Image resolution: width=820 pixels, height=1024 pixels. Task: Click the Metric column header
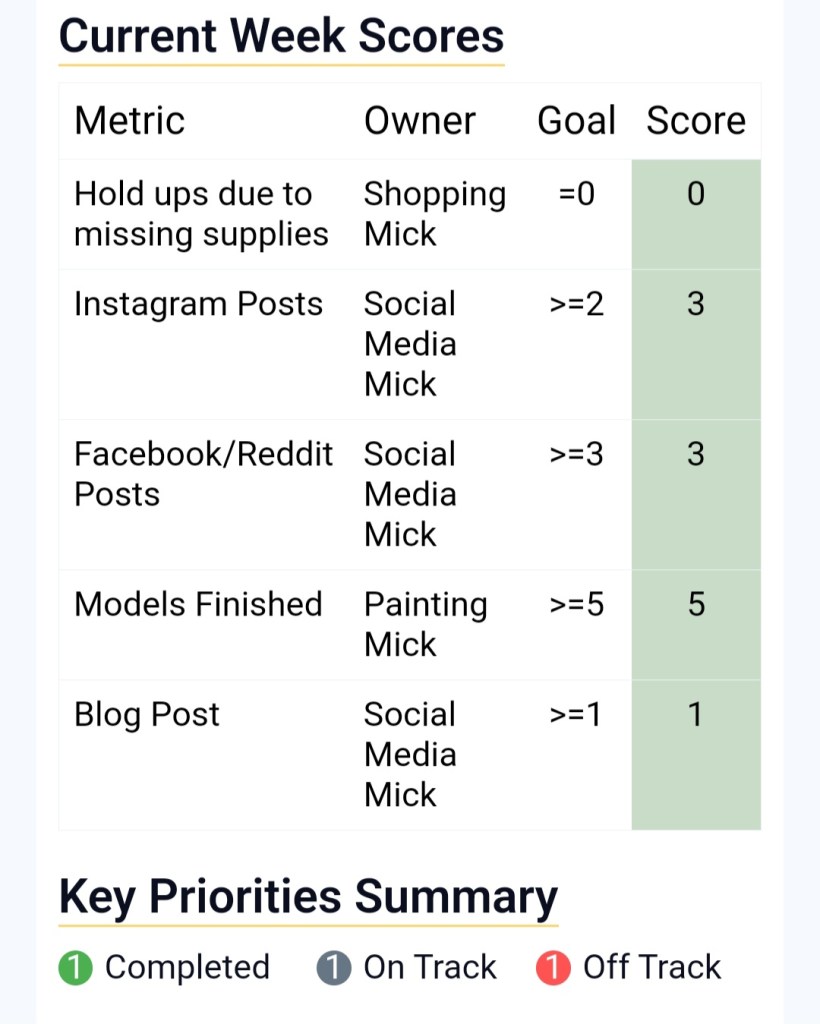130,121
